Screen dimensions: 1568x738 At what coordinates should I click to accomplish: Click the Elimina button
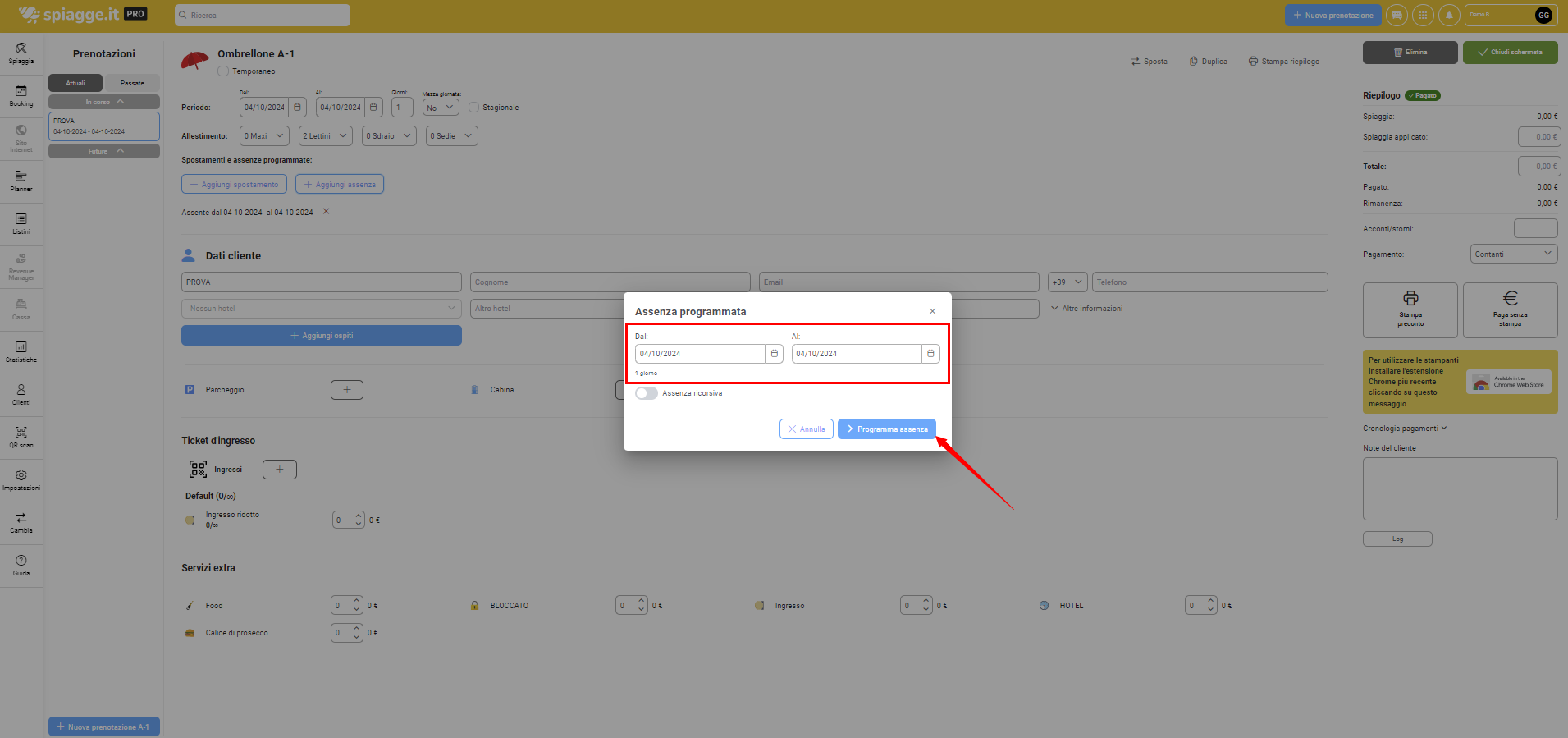click(x=1410, y=52)
